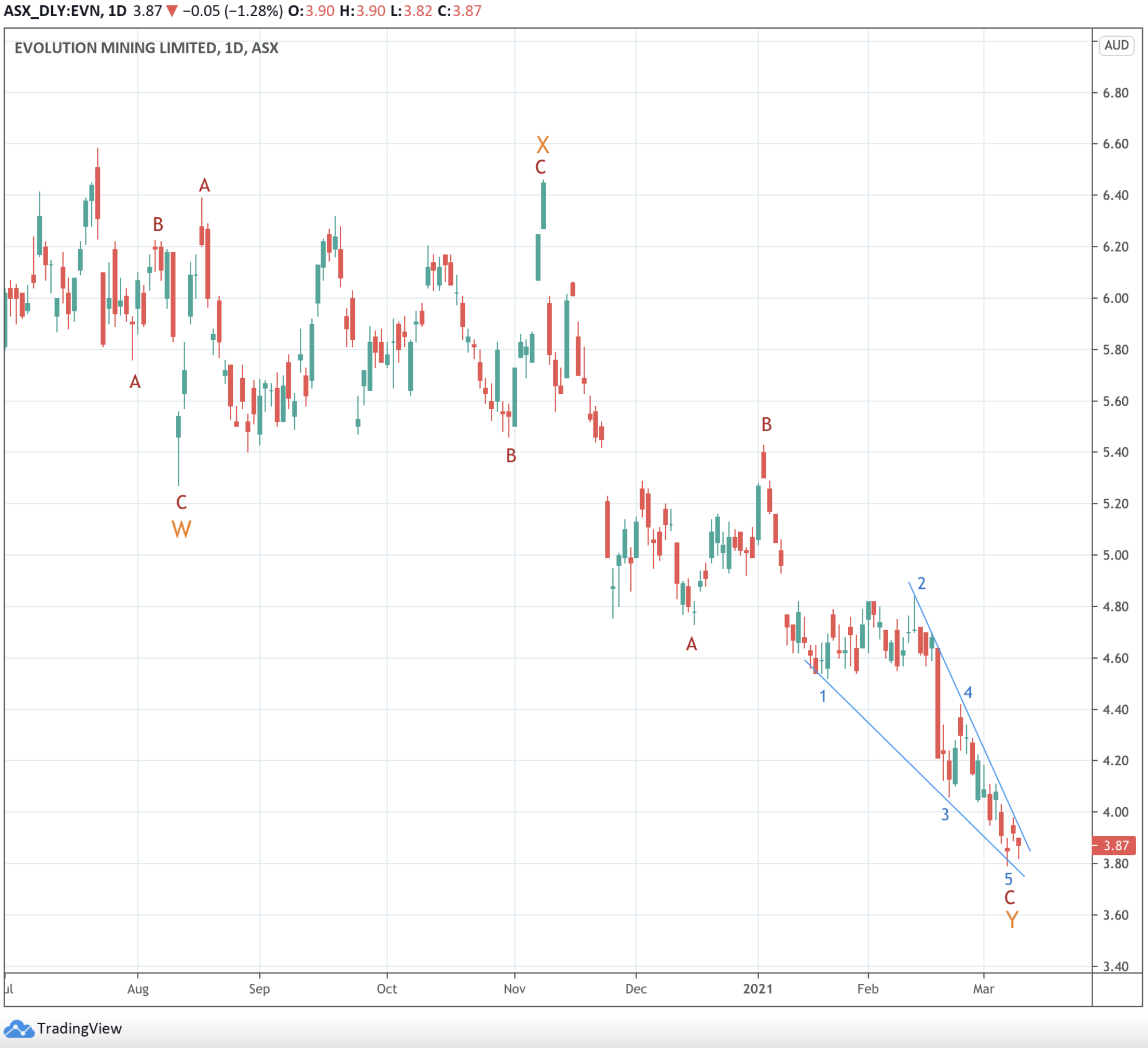Click the Nov time axis label
Screen dimensions: 1148x1048
514,988
